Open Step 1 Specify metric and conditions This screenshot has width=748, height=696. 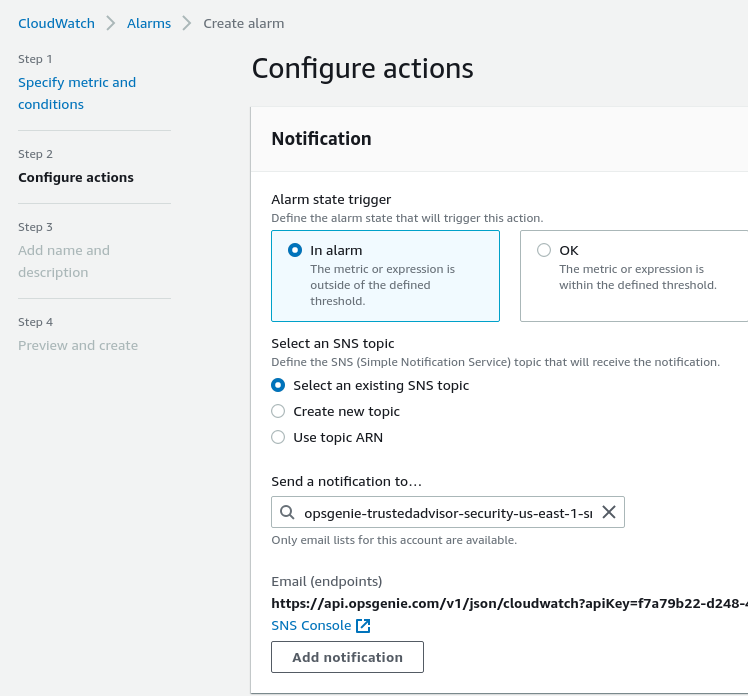click(77, 93)
